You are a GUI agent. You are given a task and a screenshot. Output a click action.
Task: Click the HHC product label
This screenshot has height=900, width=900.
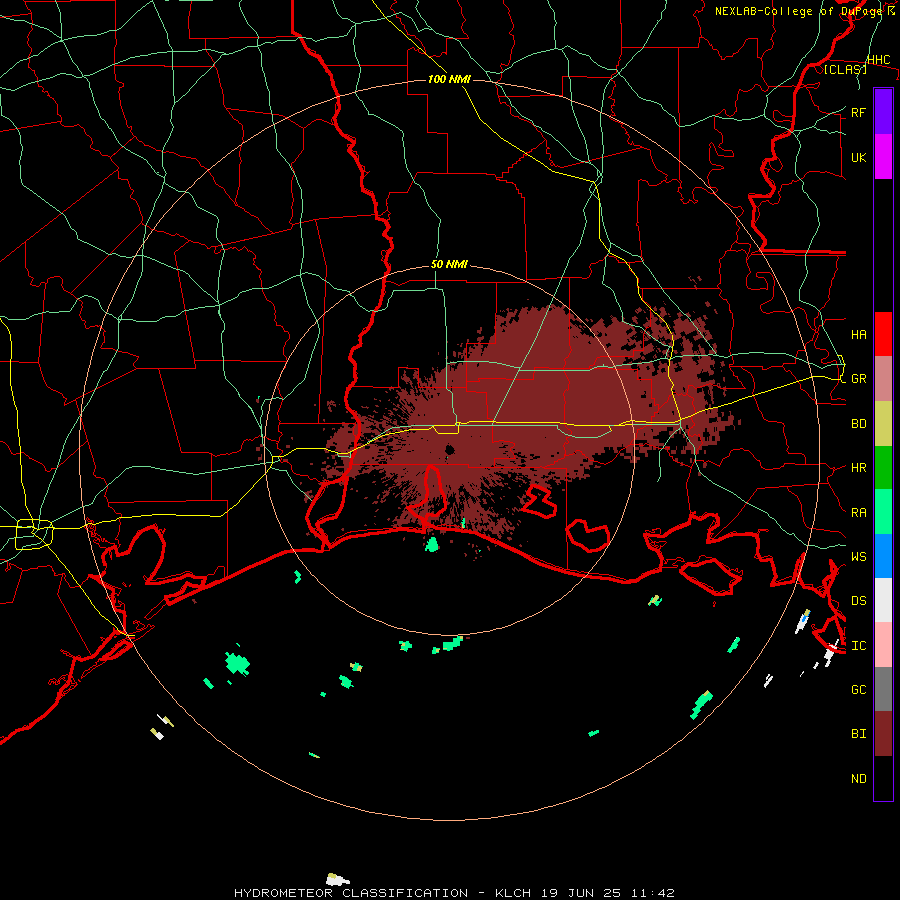878,60
